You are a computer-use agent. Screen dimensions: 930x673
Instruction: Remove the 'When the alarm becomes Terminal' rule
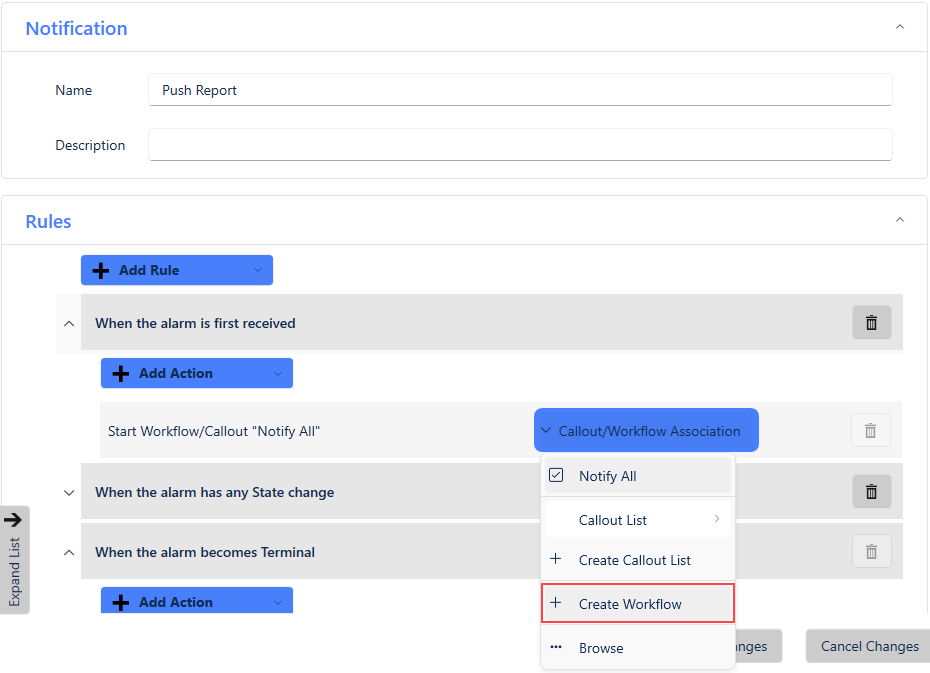tap(871, 551)
